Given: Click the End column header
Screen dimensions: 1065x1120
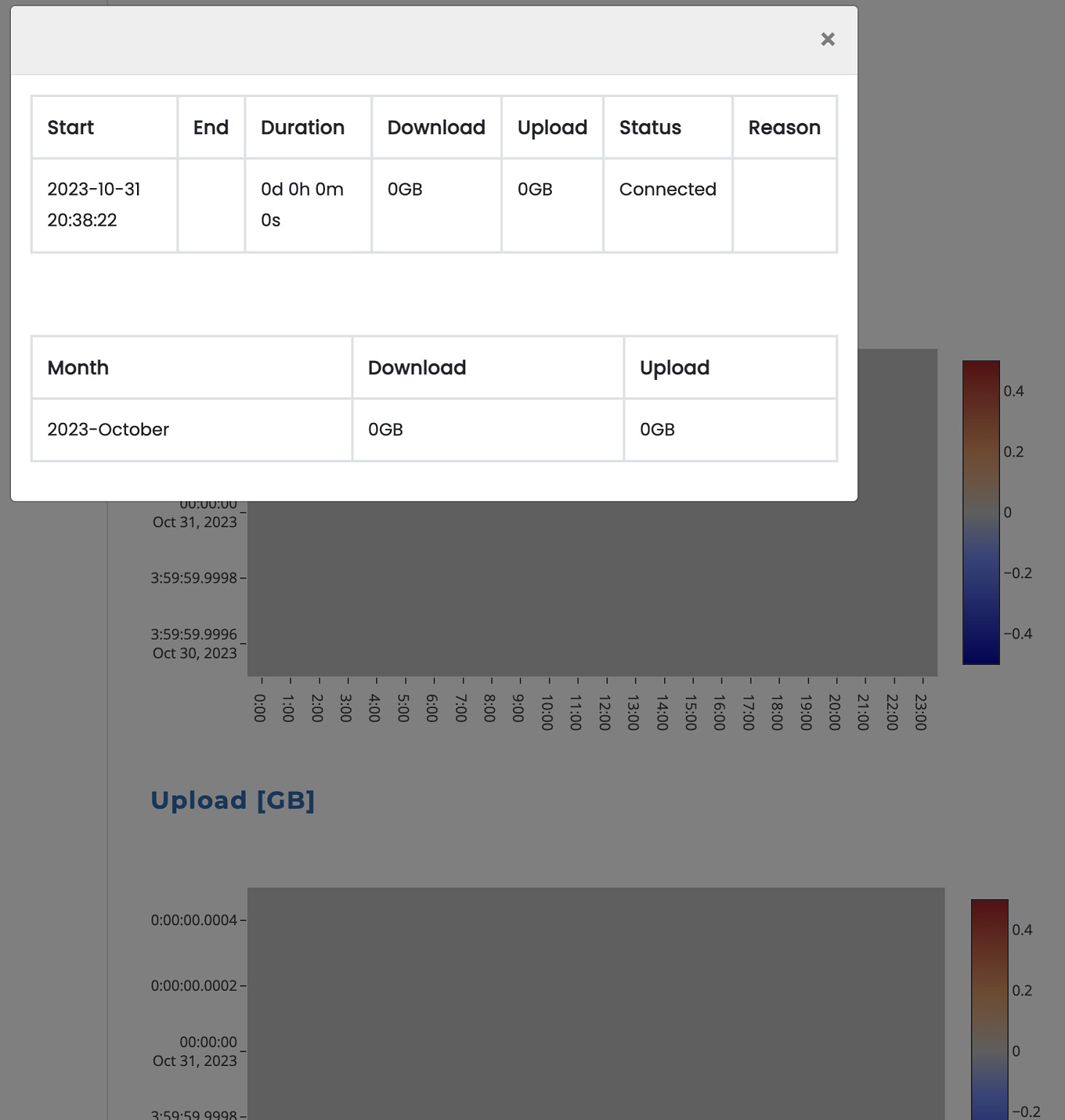Looking at the screenshot, I should 211,128.
